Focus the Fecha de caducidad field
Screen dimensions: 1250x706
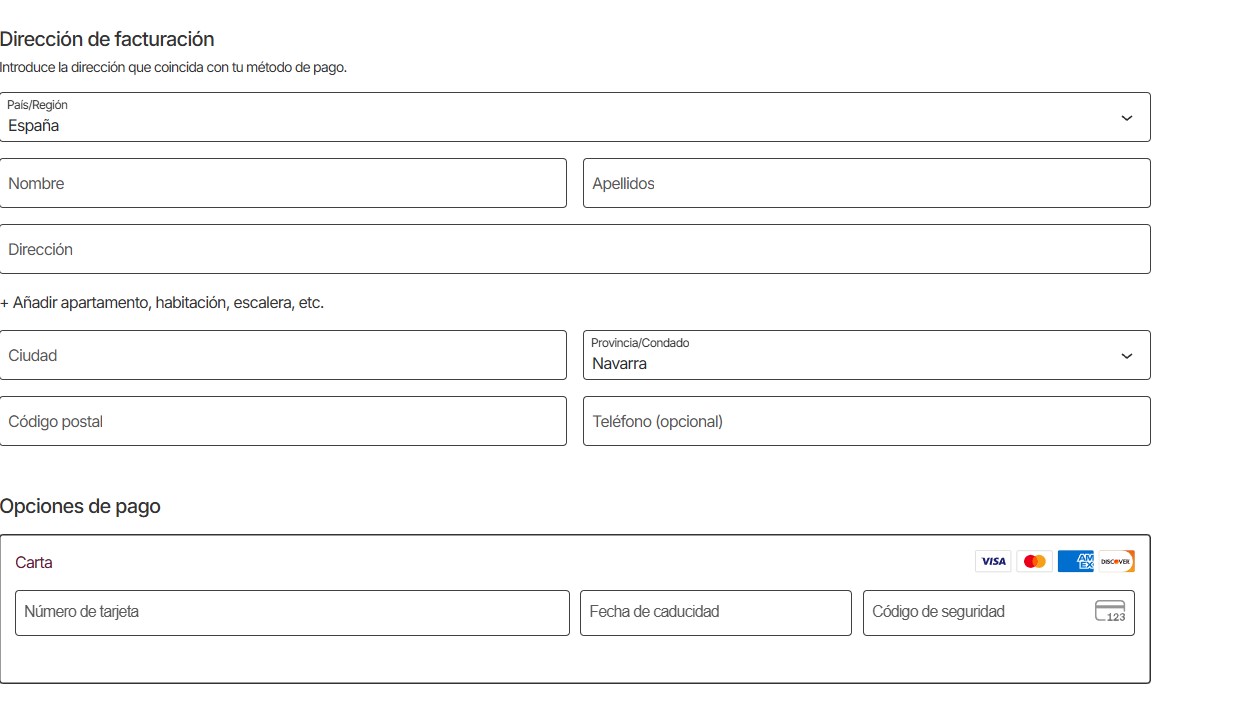pos(715,612)
